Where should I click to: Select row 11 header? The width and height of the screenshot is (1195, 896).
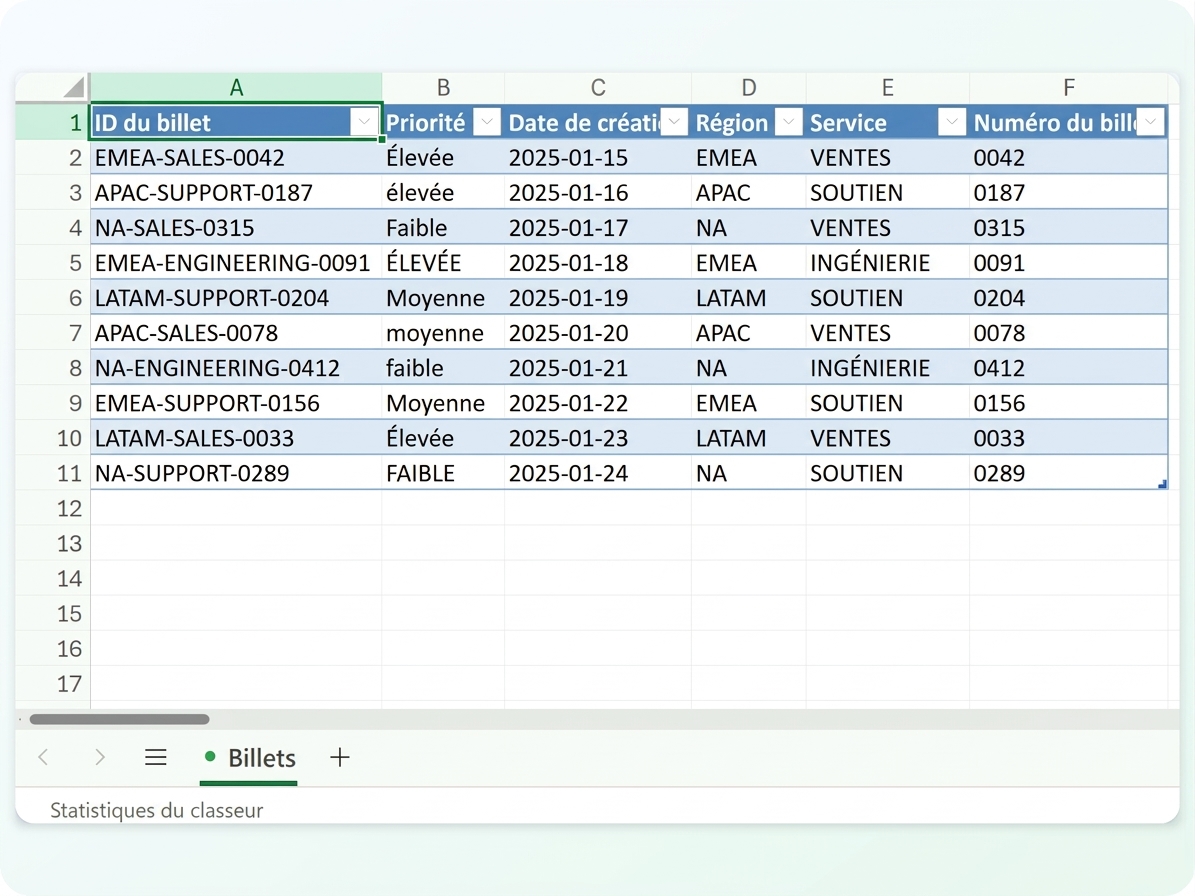[x=53, y=473]
